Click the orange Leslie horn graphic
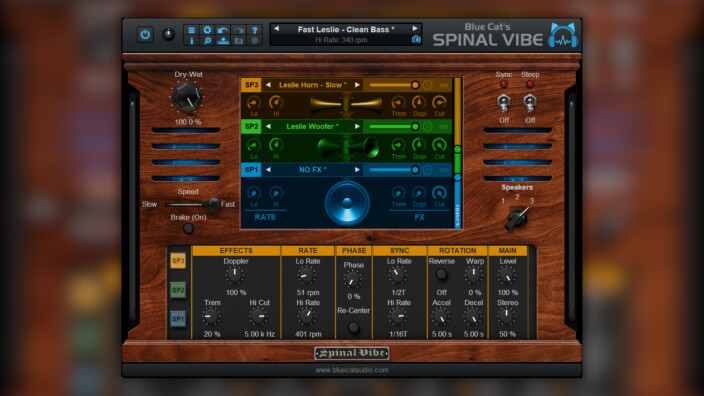This screenshot has height=396, width=704. (346, 105)
